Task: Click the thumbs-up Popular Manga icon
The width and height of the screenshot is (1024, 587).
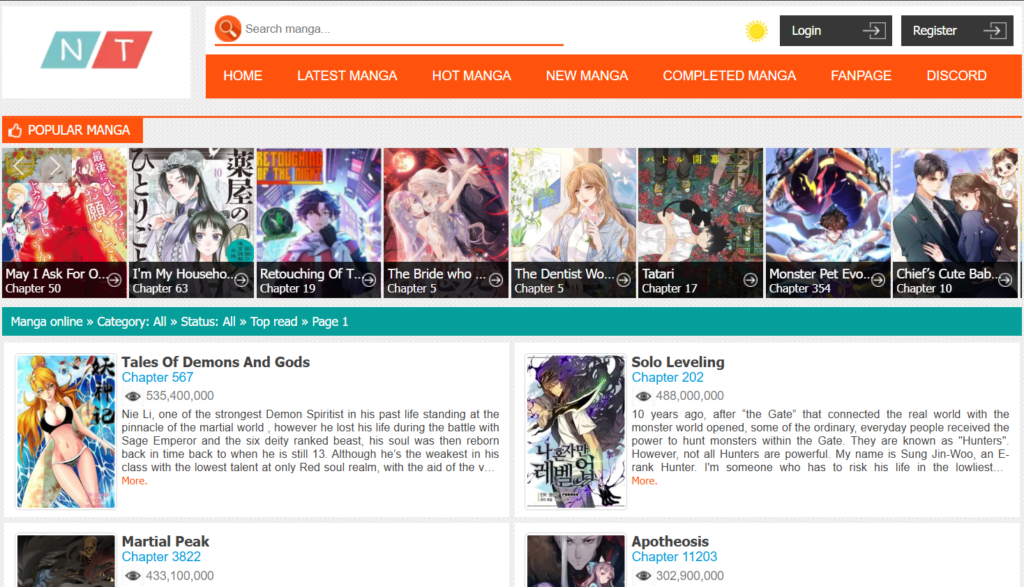Action: click(15, 131)
